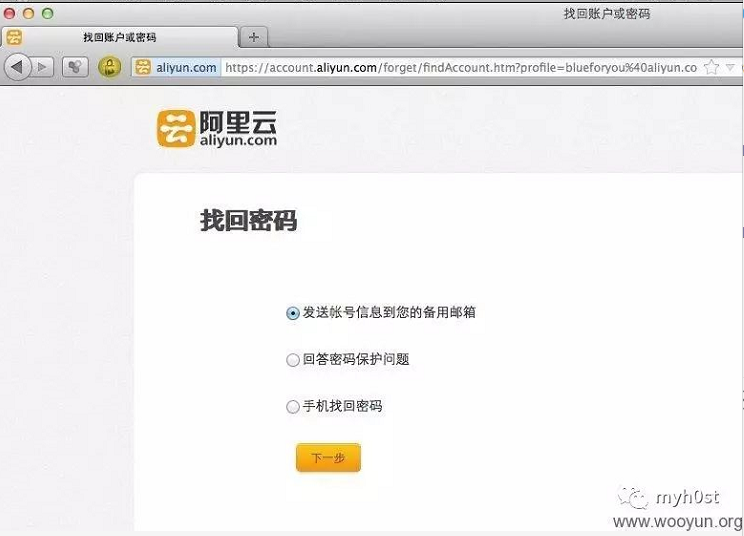Viewport: 744px width, 536px height.
Task: Click the browser back arrow button
Action: 17,67
